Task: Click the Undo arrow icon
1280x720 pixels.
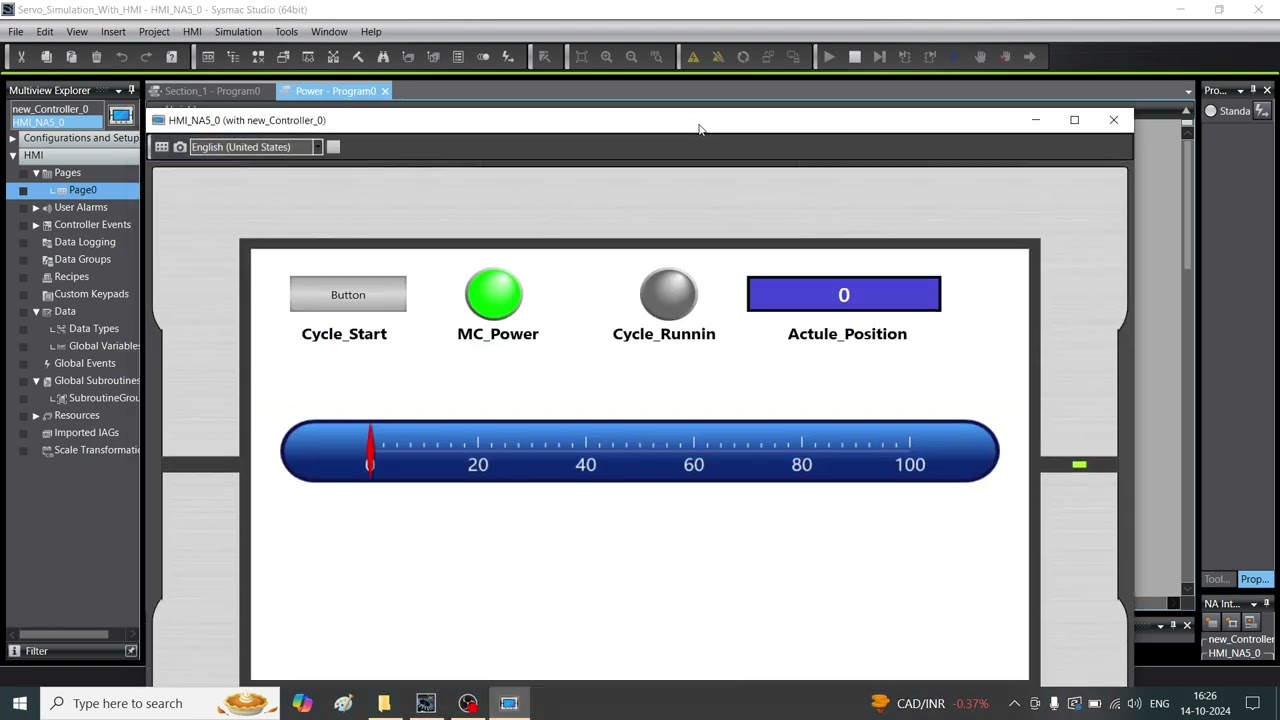Action: (121, 57)
